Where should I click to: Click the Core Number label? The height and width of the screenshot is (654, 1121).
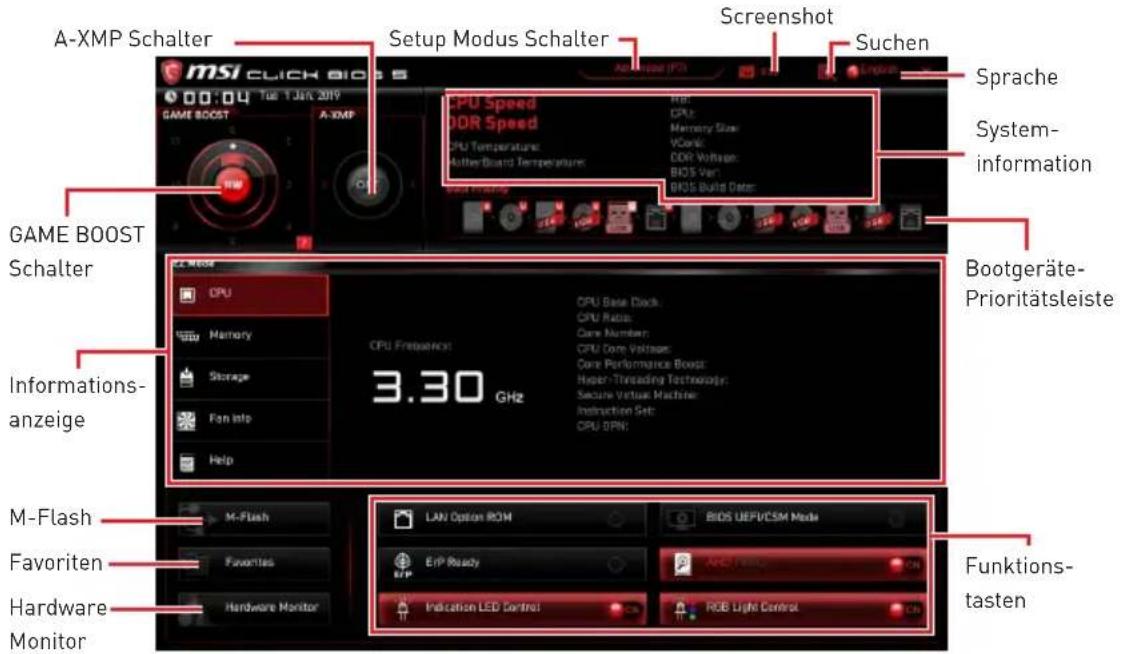click(613, 333)
